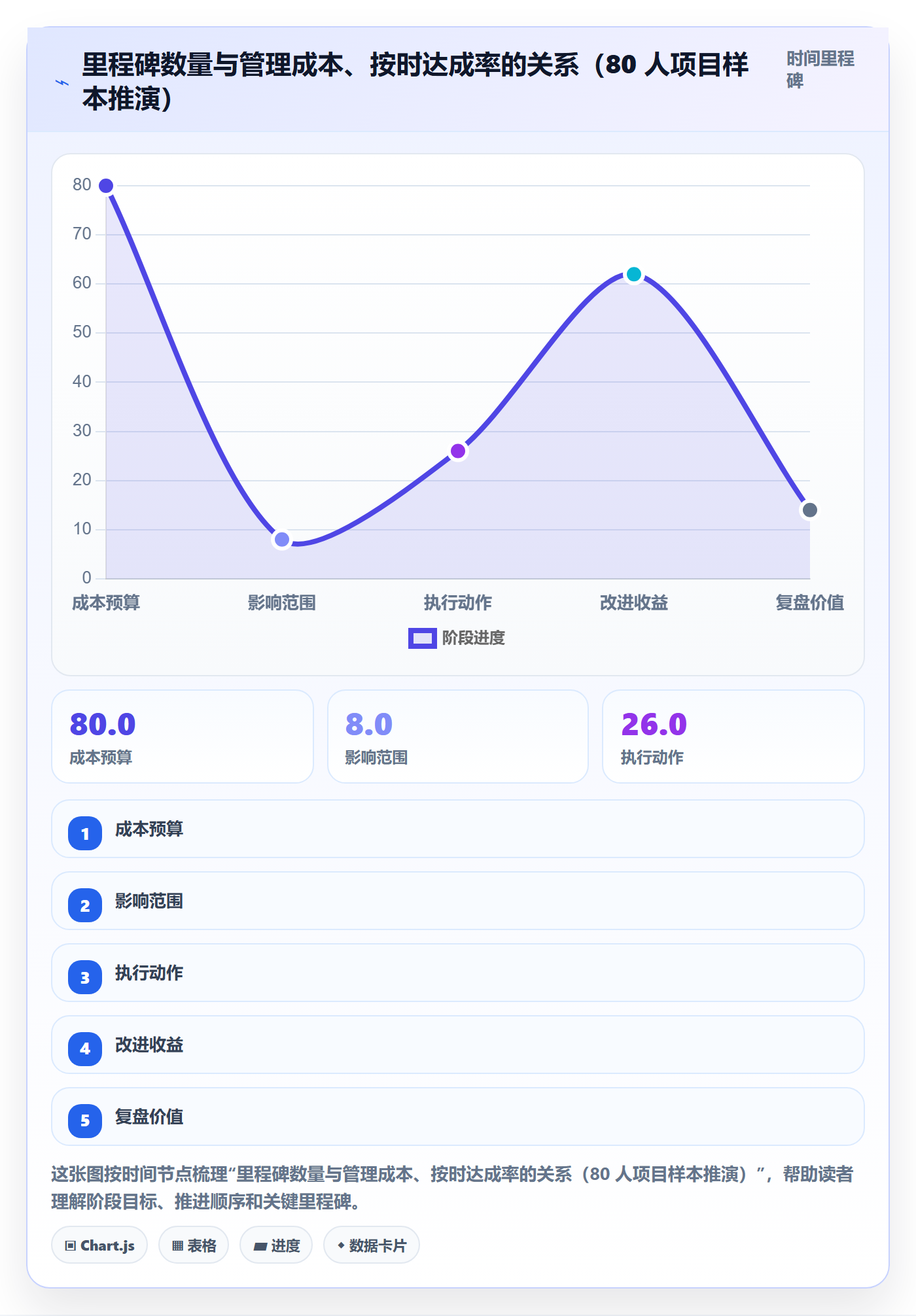This screenshot has width=916, height=1316.
Task: Click step badge 5 for 复盘价值
Action: (85, 1121)
